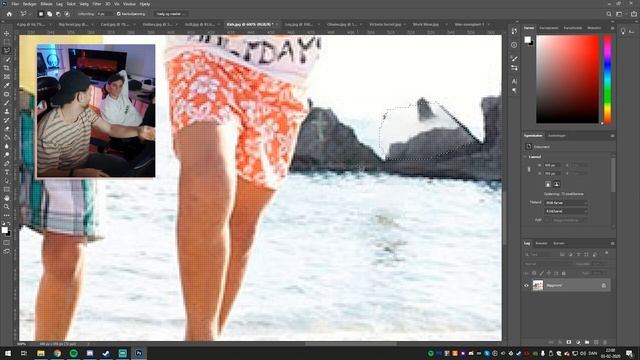Open the Vindue menu
The height and width of the screenshot is (360, 640).
[129, 4]
